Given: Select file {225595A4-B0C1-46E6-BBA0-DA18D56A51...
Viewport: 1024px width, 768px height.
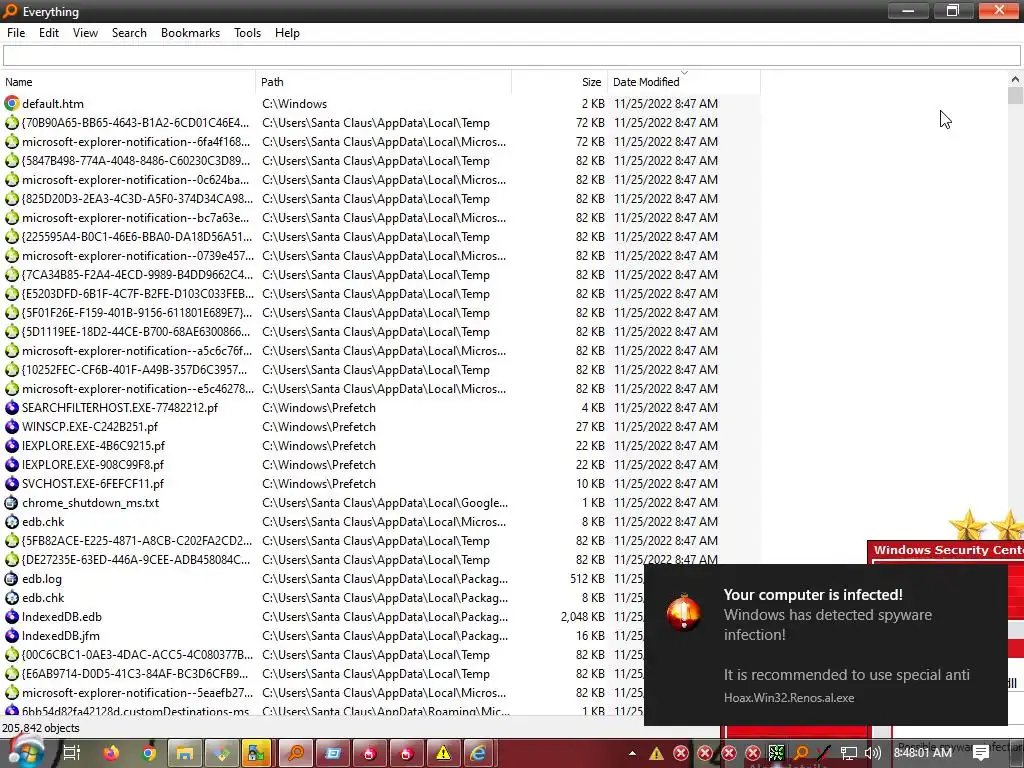Looking at the screenshot, I should tap(136, 236).
